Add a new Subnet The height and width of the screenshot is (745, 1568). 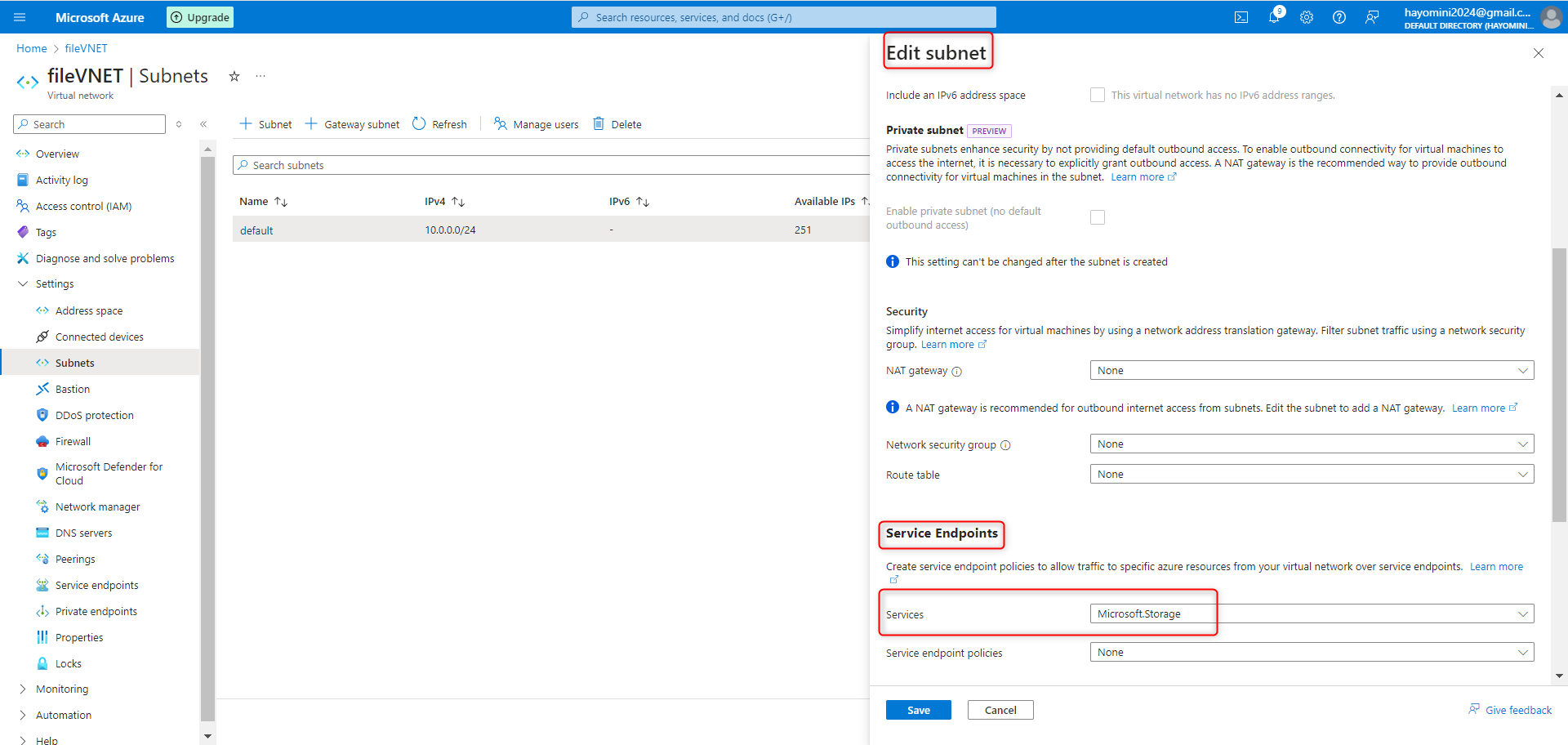[265, 124]
